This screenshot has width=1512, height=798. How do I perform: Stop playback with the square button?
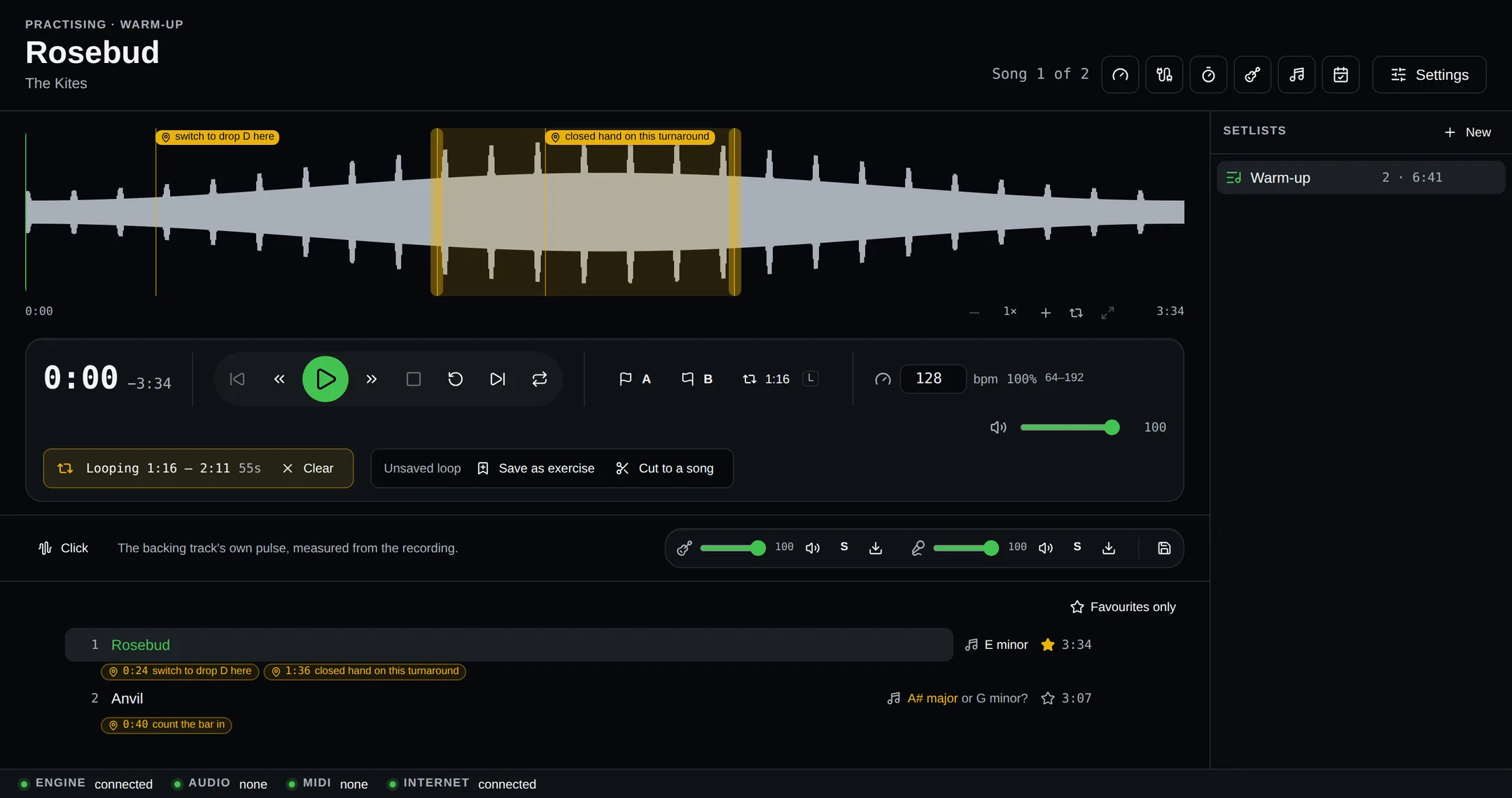(x=414, y=379)
